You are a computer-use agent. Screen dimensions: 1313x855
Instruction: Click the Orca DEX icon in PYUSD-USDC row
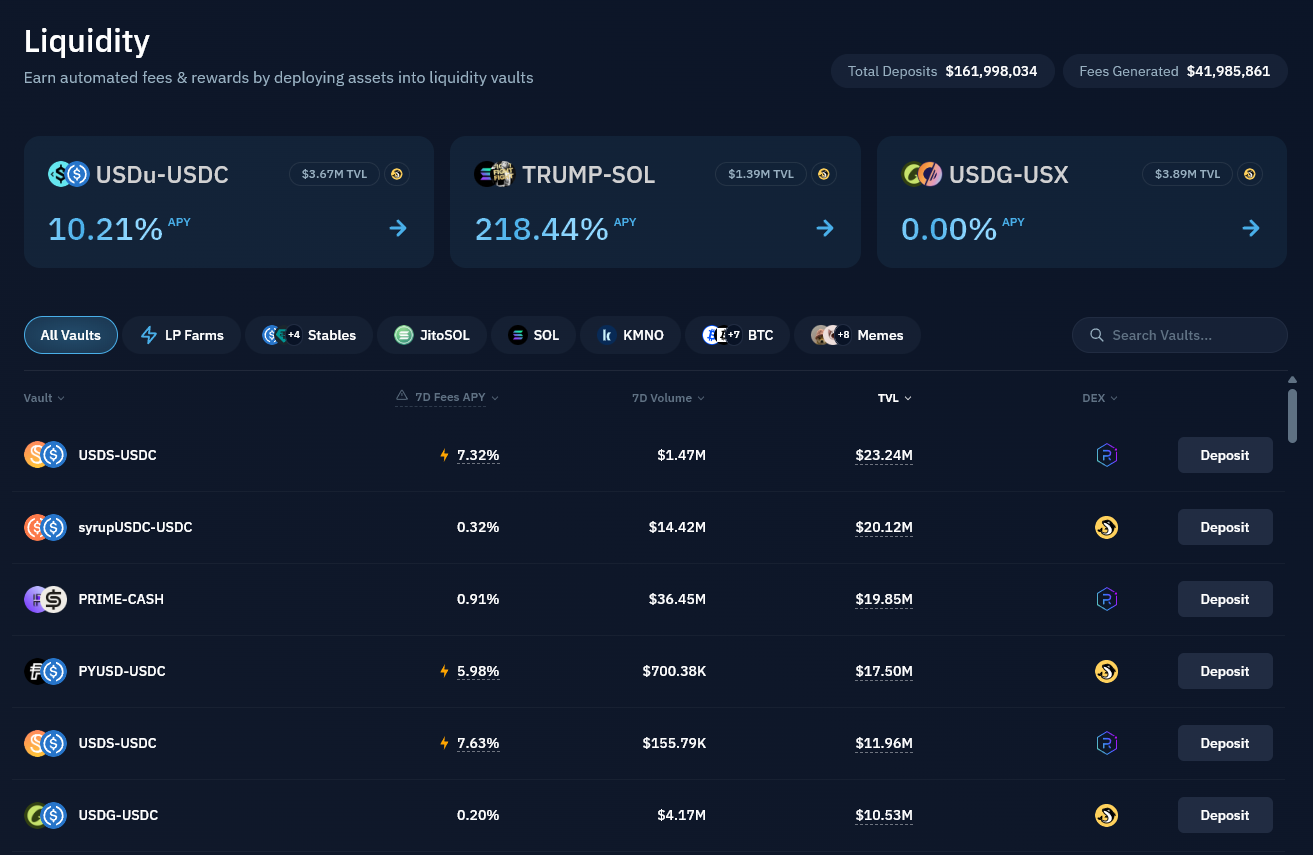click(x=1106, y=671)
